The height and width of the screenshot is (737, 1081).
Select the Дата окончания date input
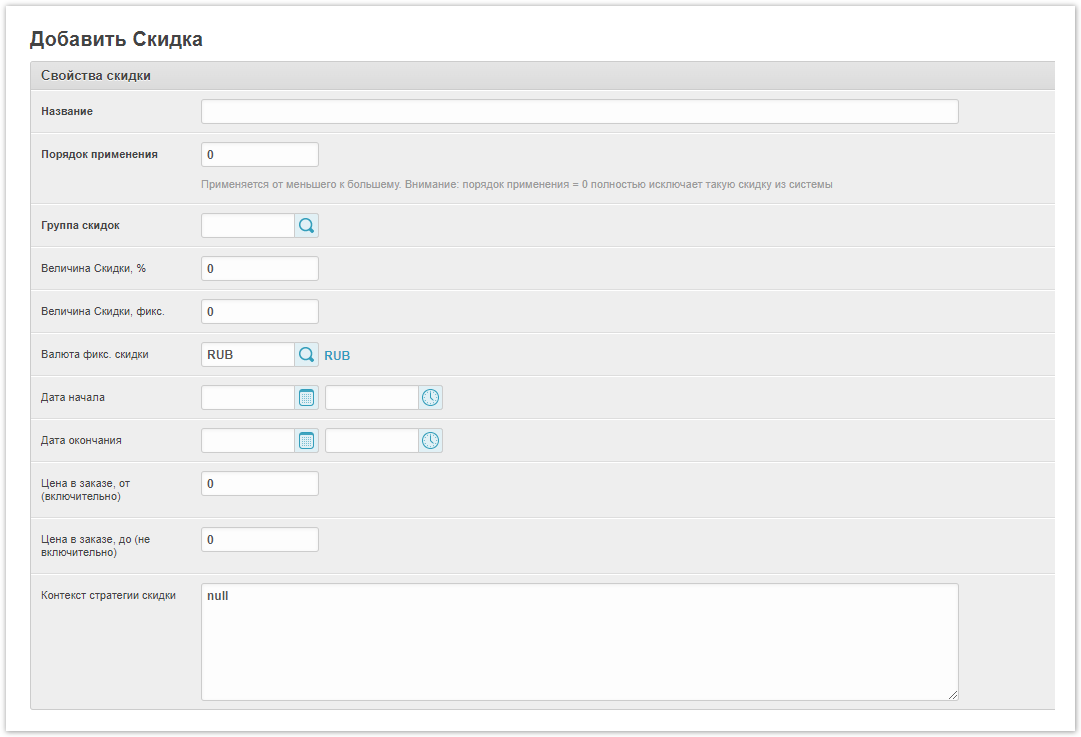[x=247, y=441]
